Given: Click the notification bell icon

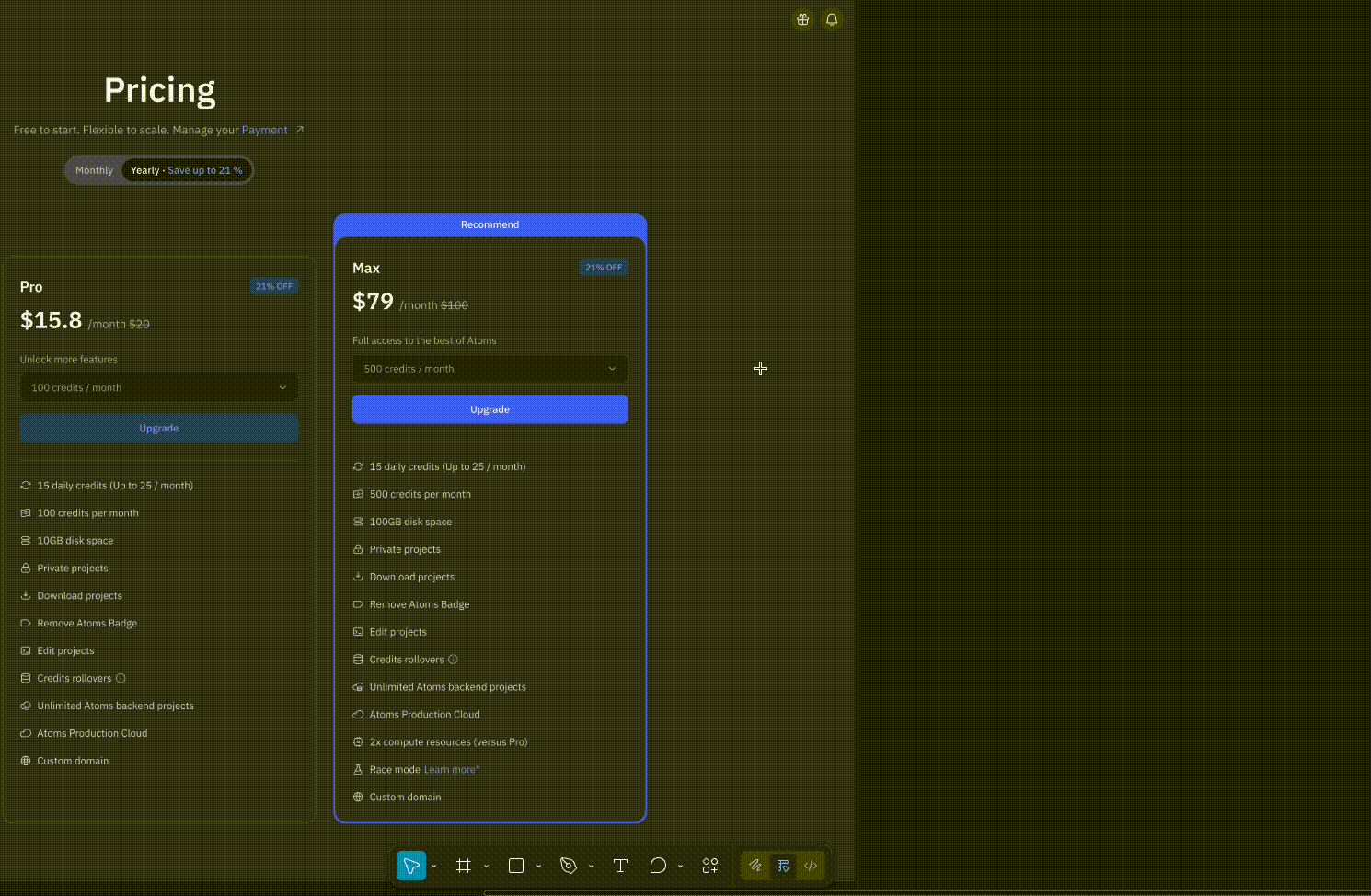Looking at the screenshot, I should [x=832, y=19].
